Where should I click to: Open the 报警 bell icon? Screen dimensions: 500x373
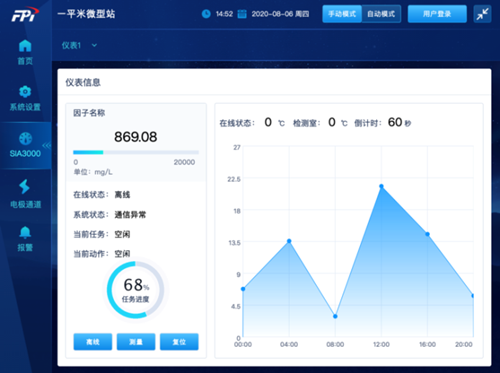click(x=25, y=232)
